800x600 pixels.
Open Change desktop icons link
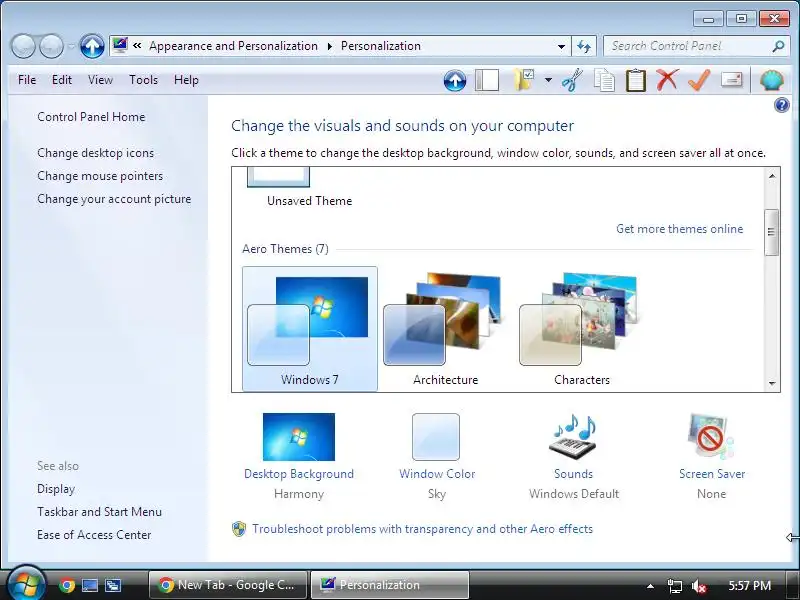(95, 153)
